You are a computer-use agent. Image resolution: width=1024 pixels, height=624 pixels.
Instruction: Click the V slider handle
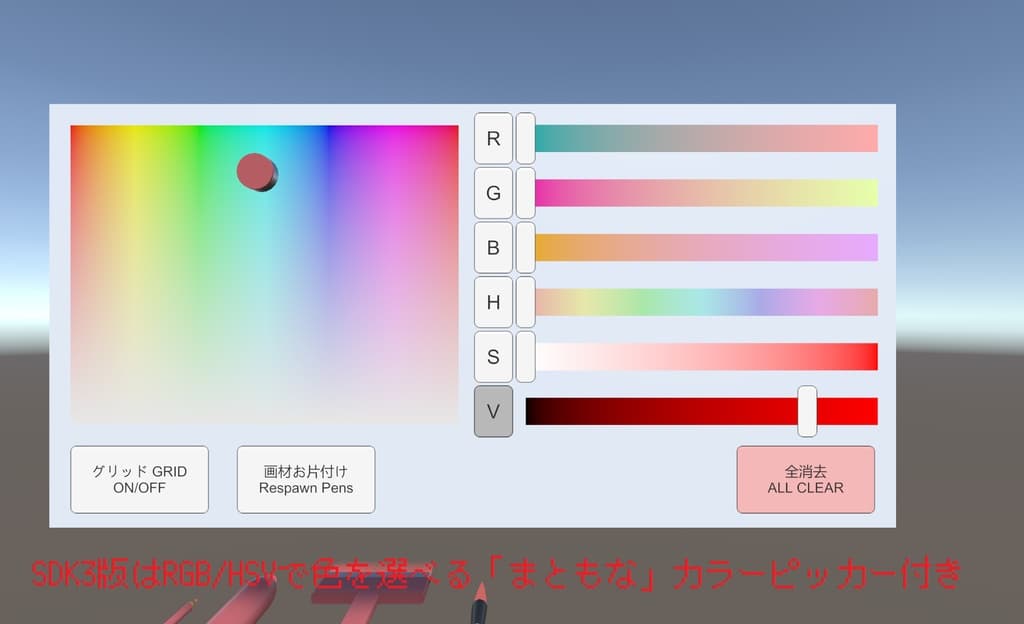click(806, 410)
